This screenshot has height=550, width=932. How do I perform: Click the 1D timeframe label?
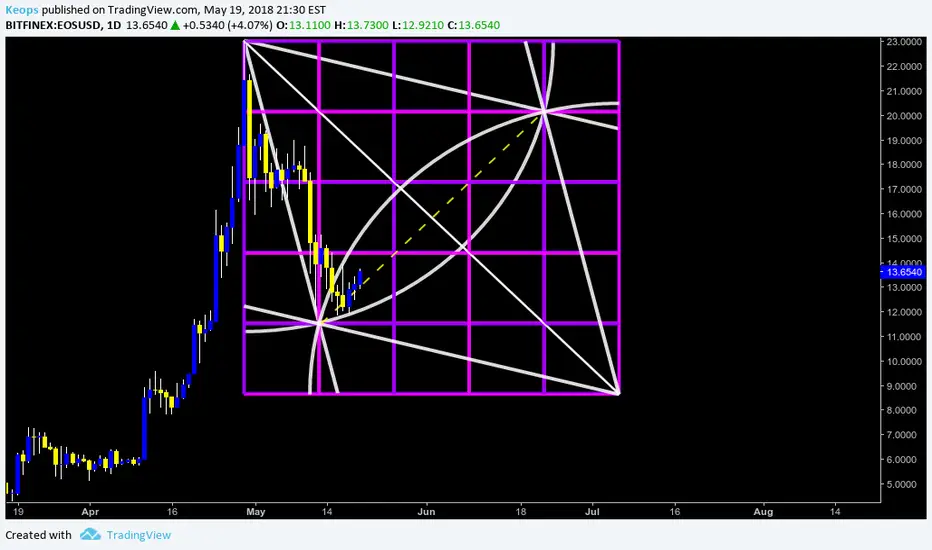click(x=114, y=25)
